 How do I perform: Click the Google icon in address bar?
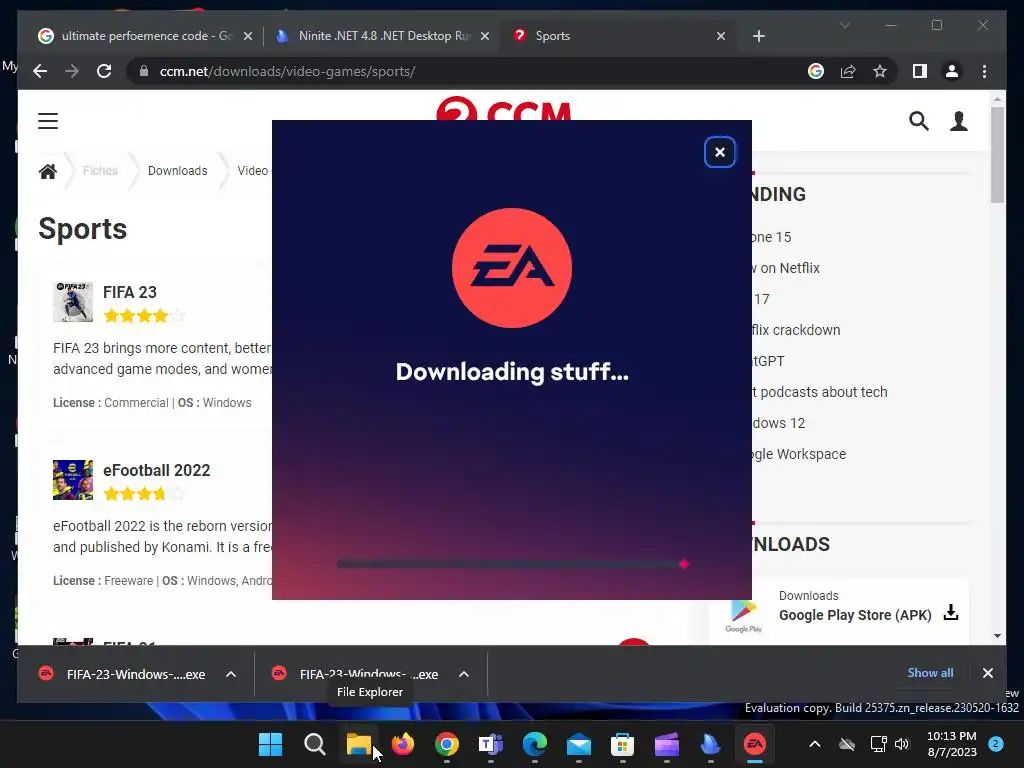click(x=816, y=71)
